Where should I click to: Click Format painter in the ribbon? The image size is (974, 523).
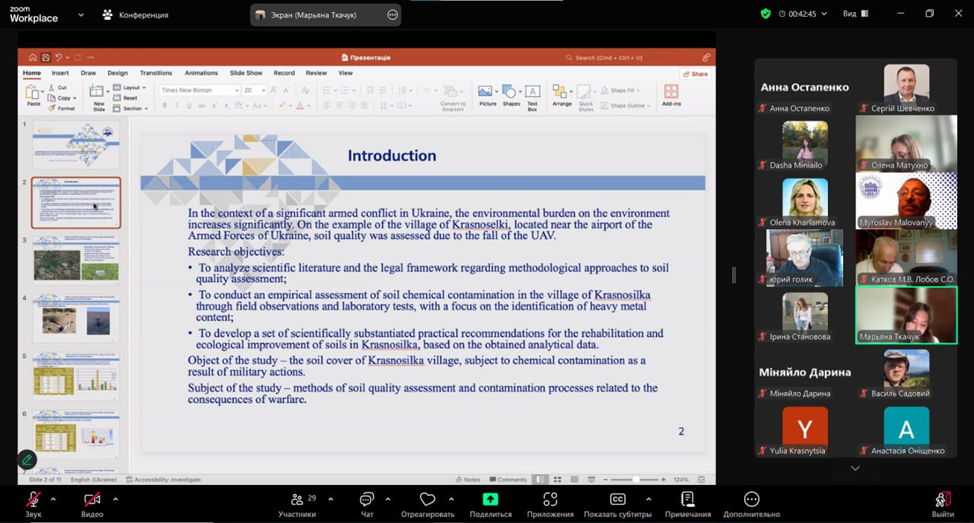[x=61, y=108]
